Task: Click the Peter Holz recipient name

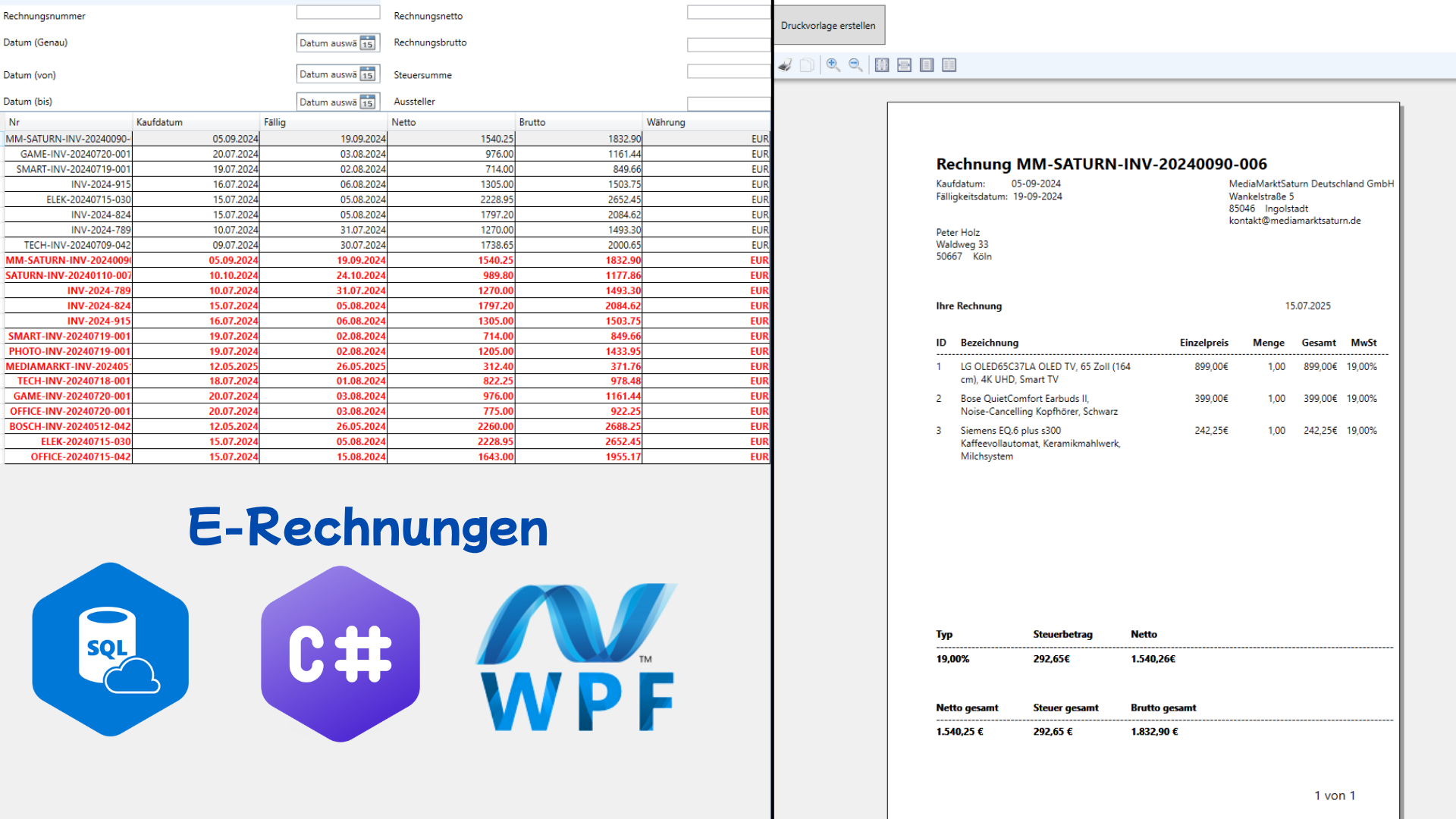Action: (x=957, y=232)
